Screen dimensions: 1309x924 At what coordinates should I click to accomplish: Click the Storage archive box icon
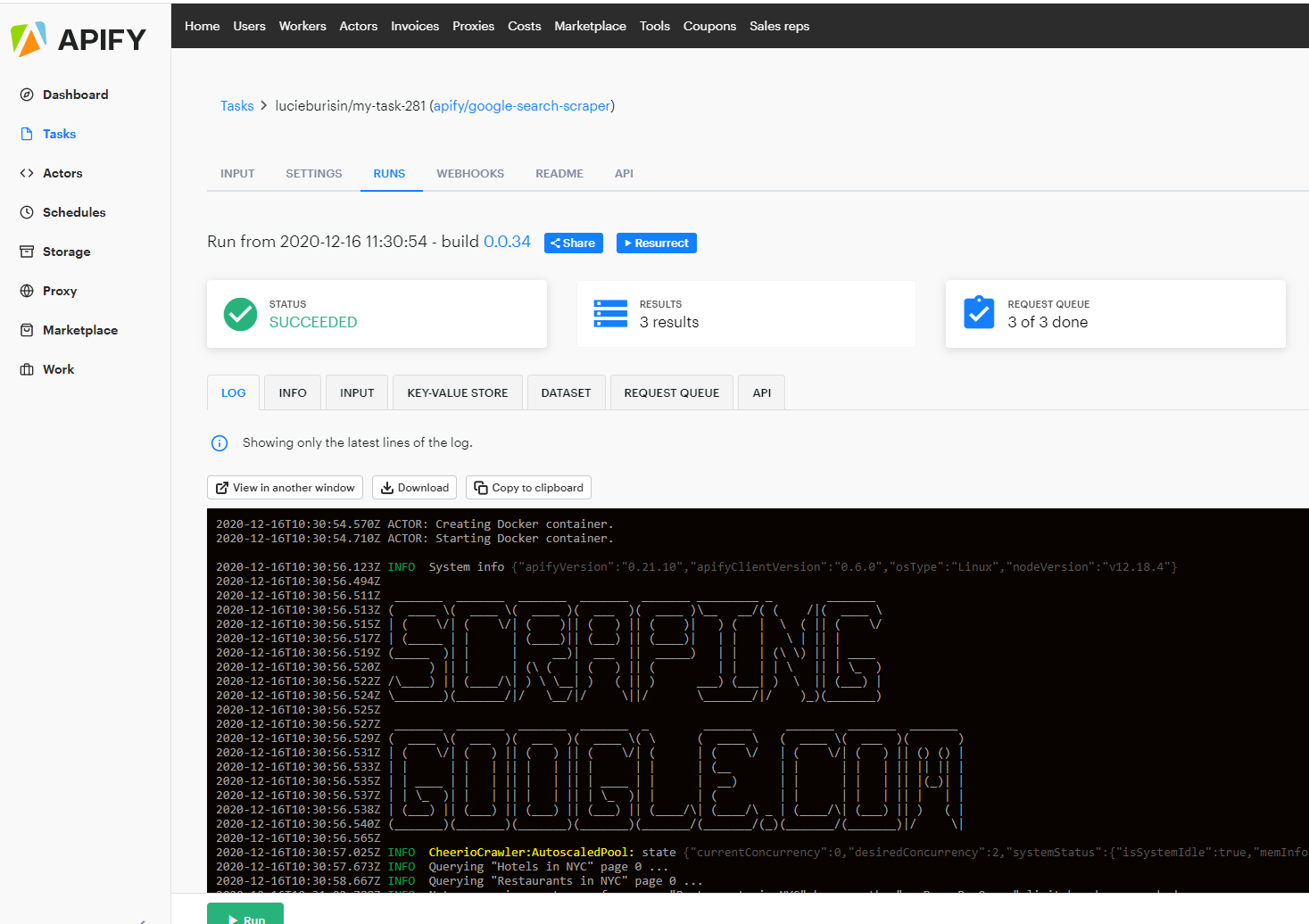27,252
